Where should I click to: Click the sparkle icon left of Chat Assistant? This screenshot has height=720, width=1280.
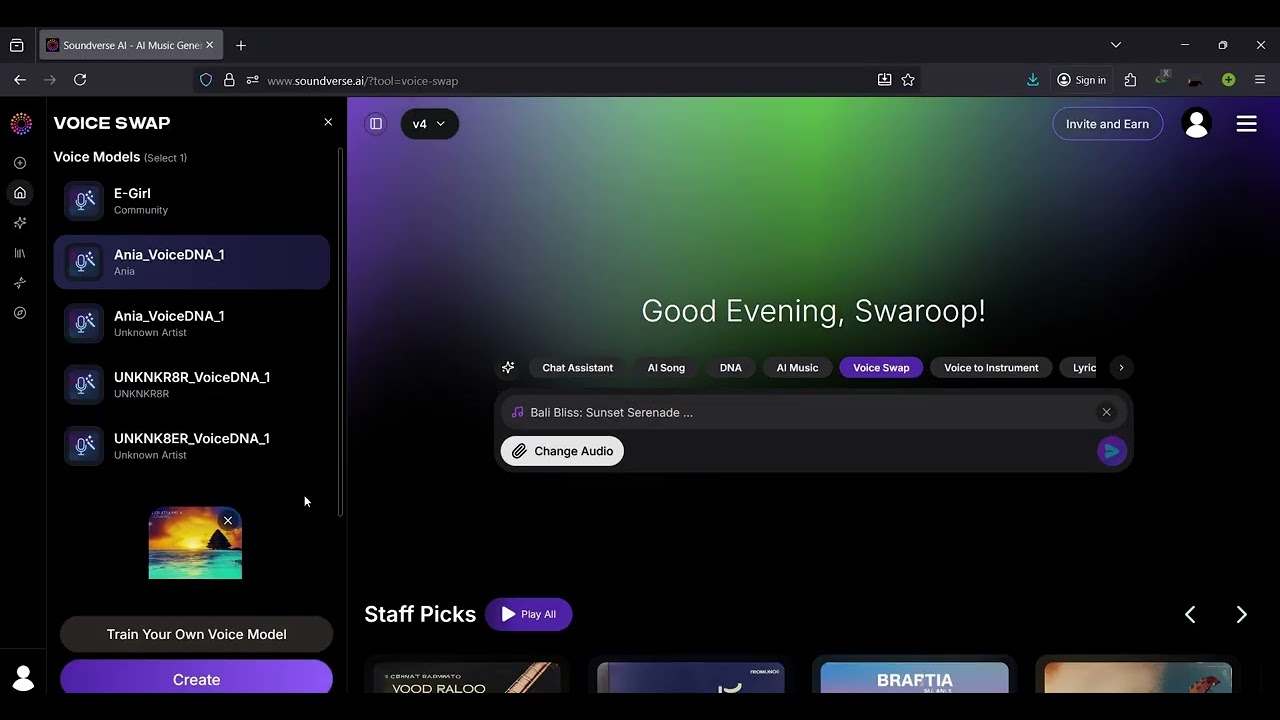508,368
